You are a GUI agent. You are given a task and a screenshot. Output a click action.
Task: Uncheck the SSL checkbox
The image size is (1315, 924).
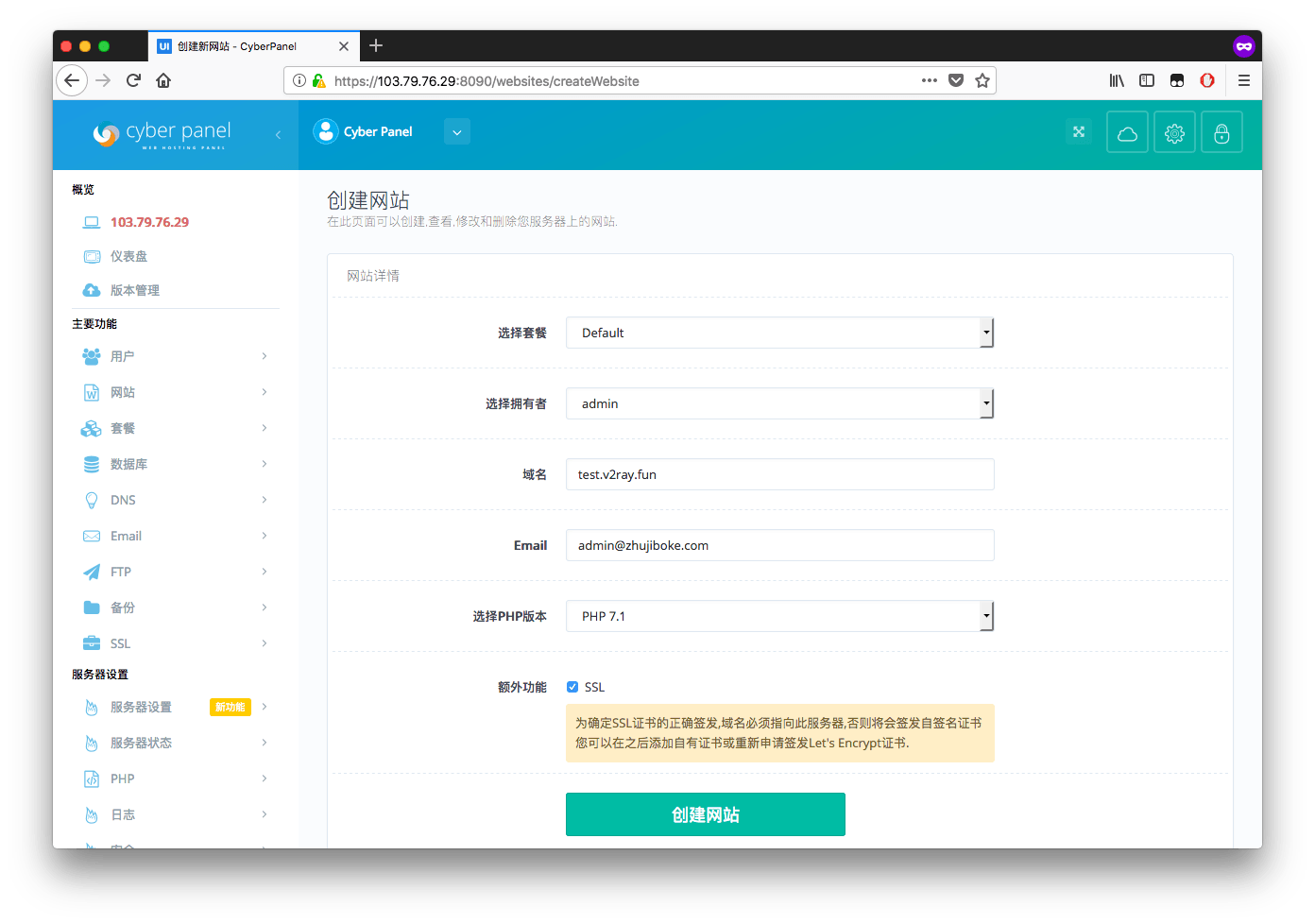pos(572,687)
